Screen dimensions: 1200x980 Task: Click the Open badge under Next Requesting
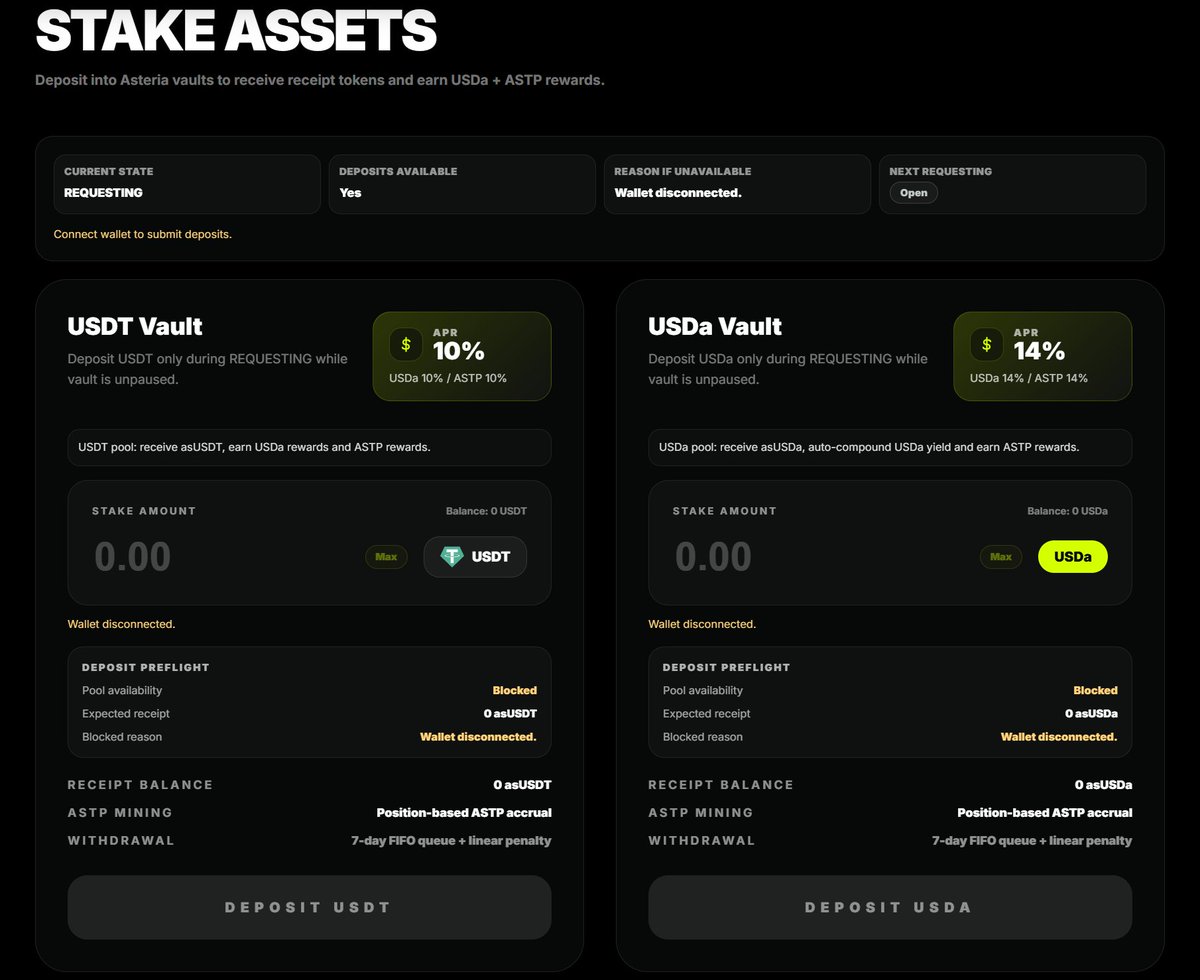913,193
